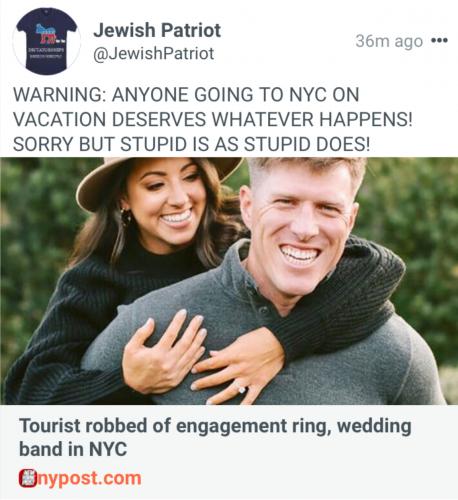Screen dimensions: 458x500
Task: Open the Tourist robbed of engagement ring headline
Action: [215, 437]
